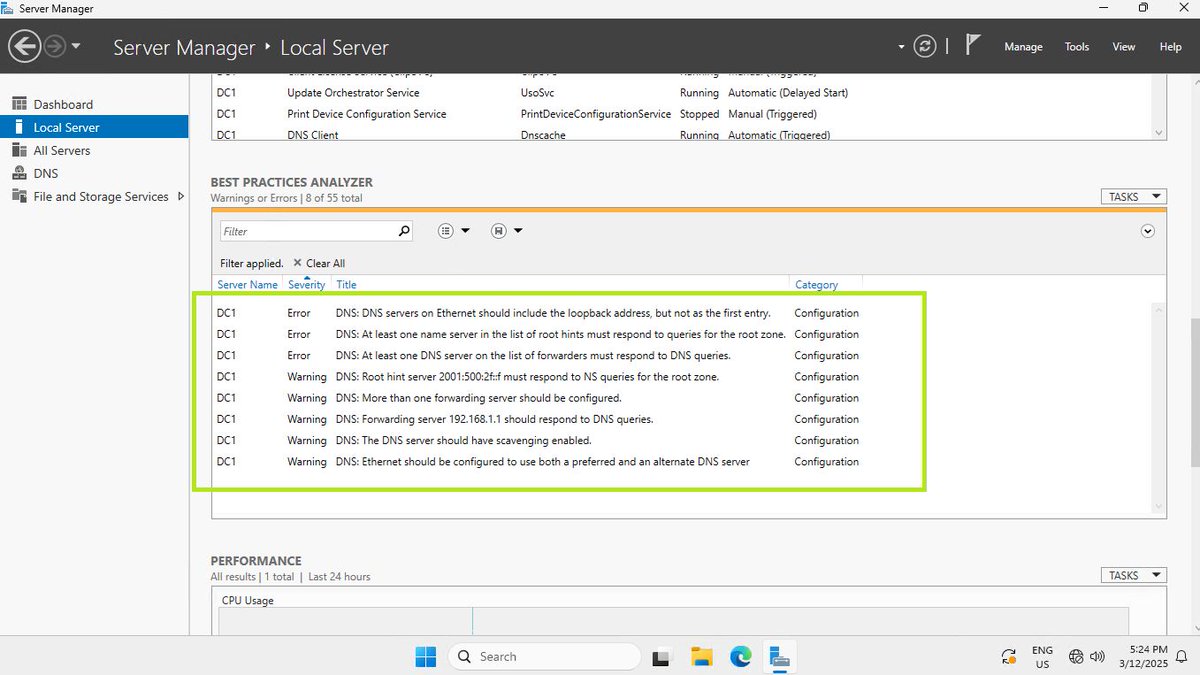Open the Notifications flag icon

pos(973,45)
